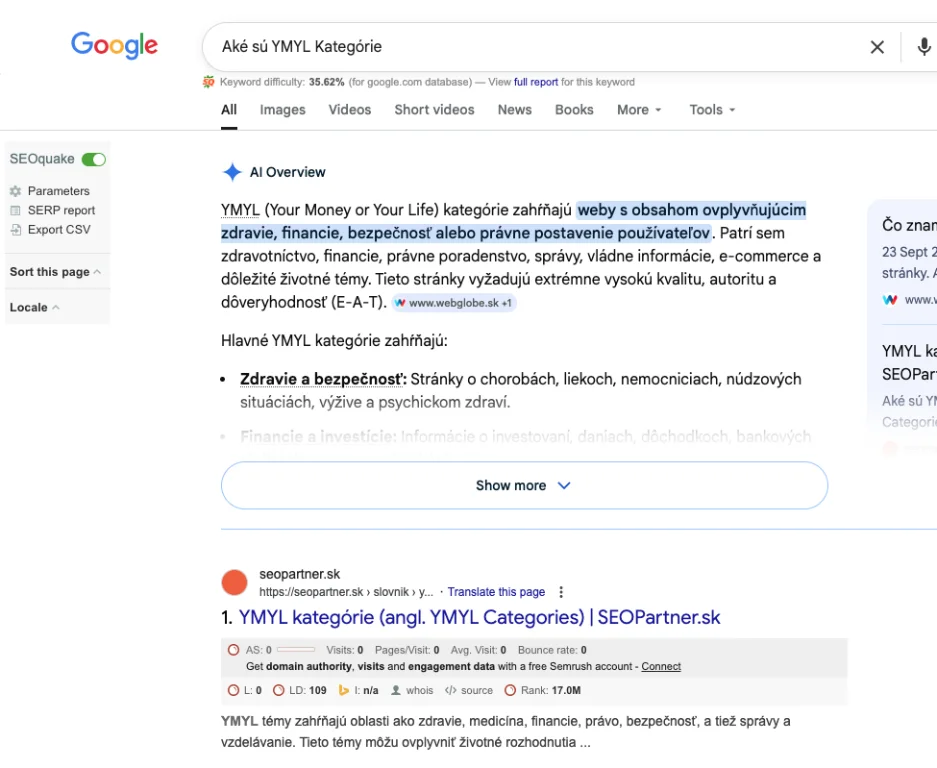Open the three-dot menu beside seopartner.sk result

point(561,592)
